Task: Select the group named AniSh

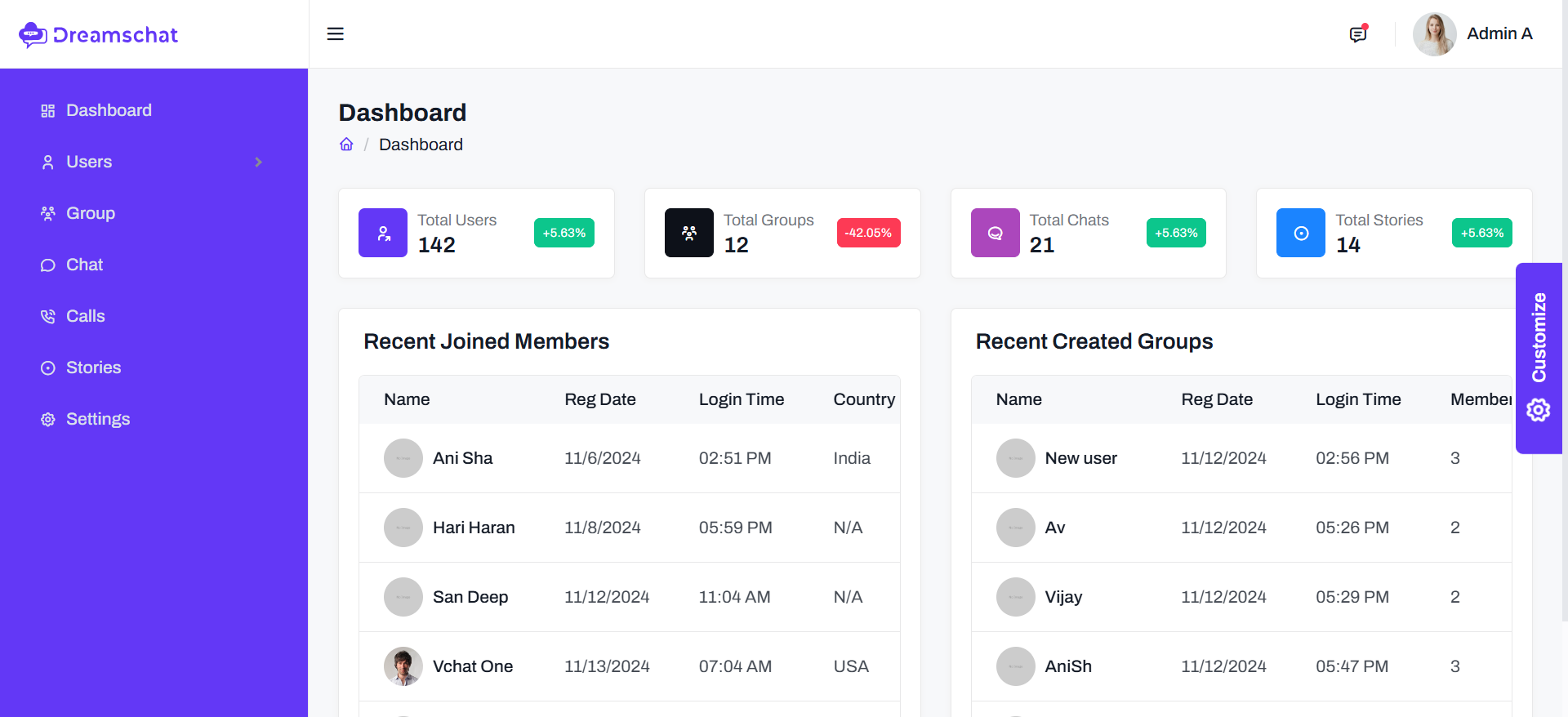Action: click(1068, 666)
